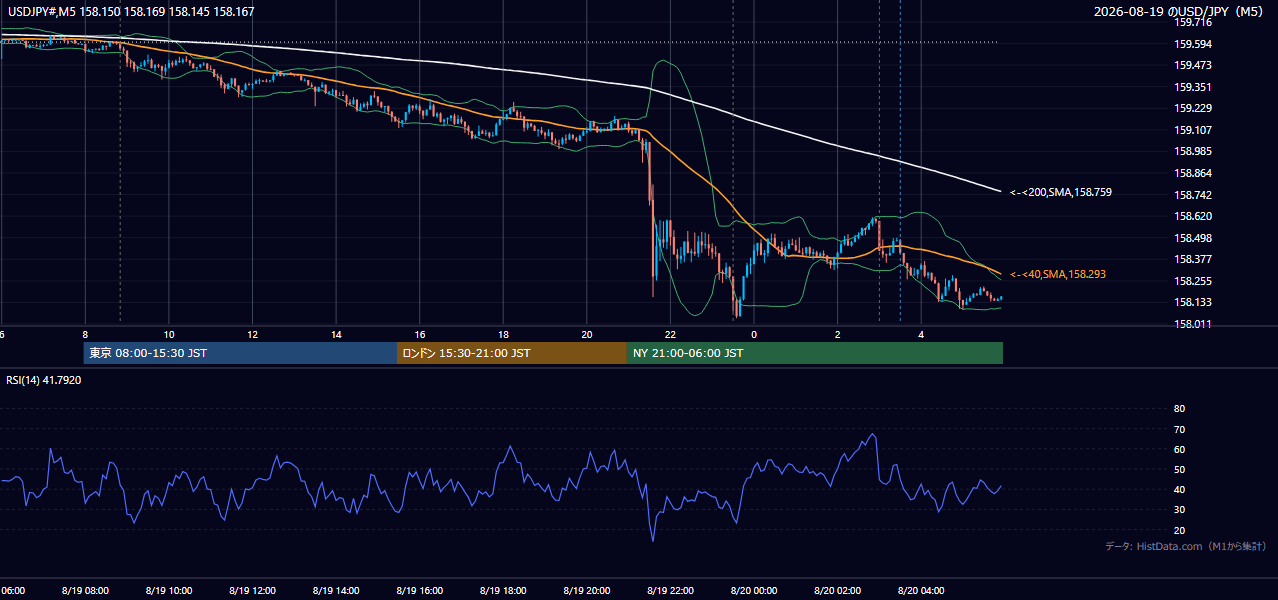Screen dimensions: 1278x600
Task: Click price axis value 158.255
Action: coord(1193,281)
